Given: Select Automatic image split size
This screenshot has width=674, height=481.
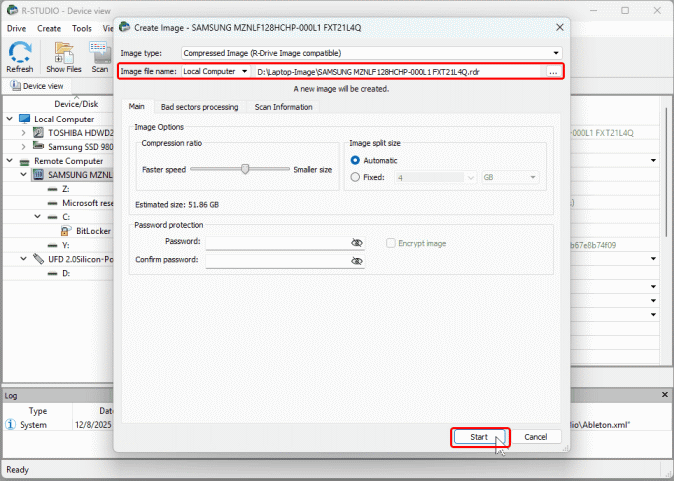Looking at the screenshot, I should pos(356,160).
